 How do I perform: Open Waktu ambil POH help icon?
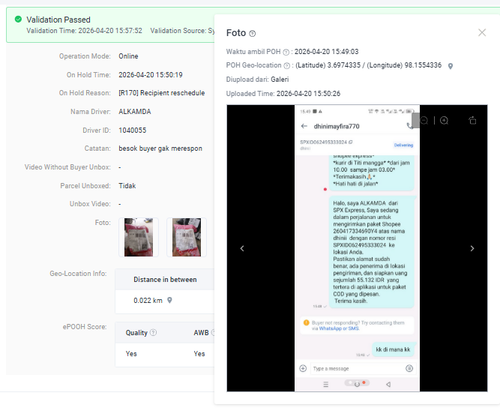[x=286, y=52]
